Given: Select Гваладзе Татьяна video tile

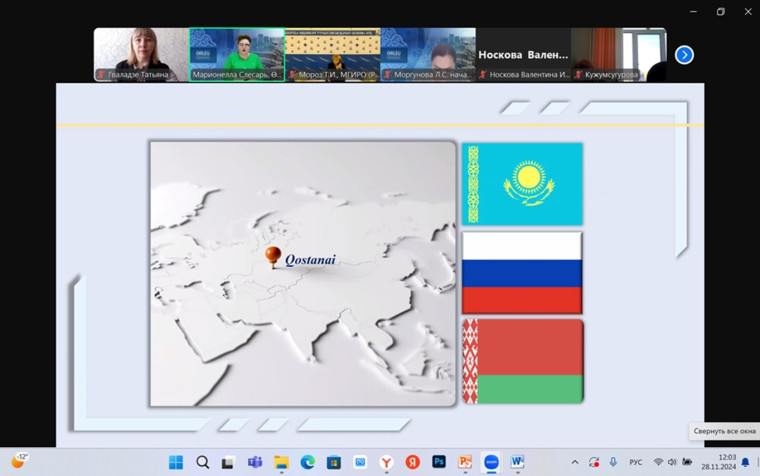Looking at the screenshot, I should [x=142, y=54].
